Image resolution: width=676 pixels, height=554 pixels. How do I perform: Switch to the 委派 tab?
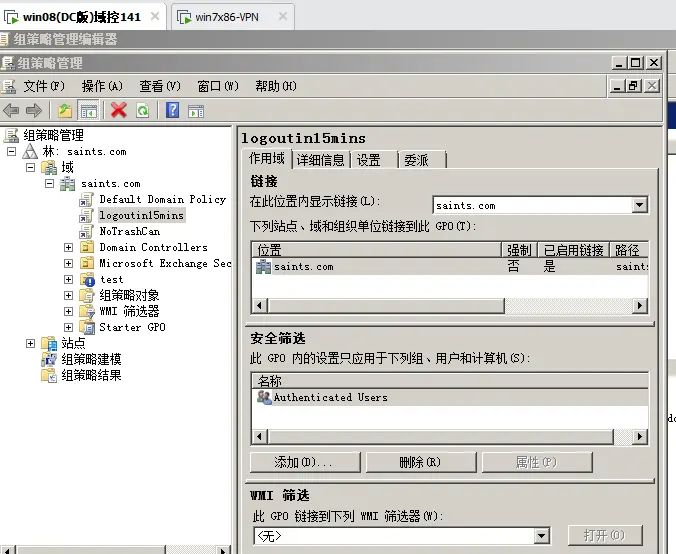(x=422, y=160)
